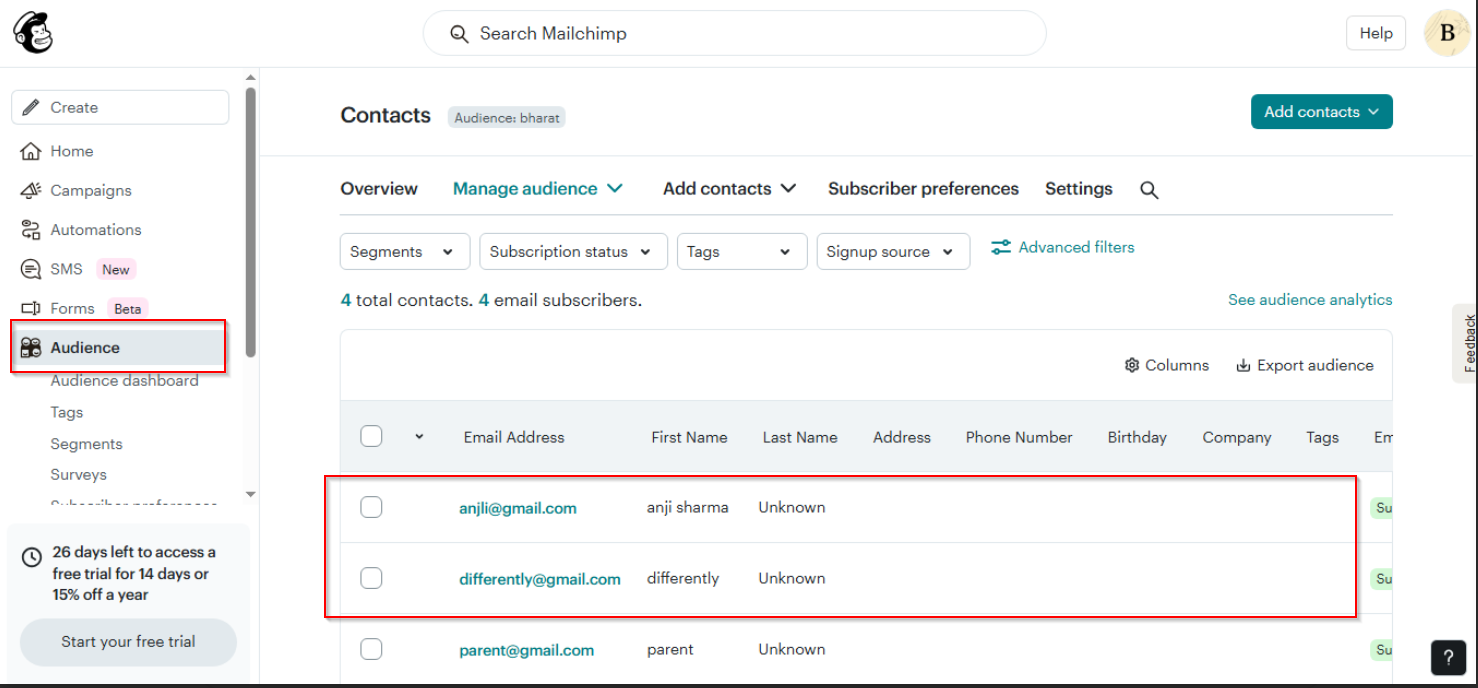The image size is (1478, 688).
Task: Open the Settings tab
Action: [x=1078, y=189]
